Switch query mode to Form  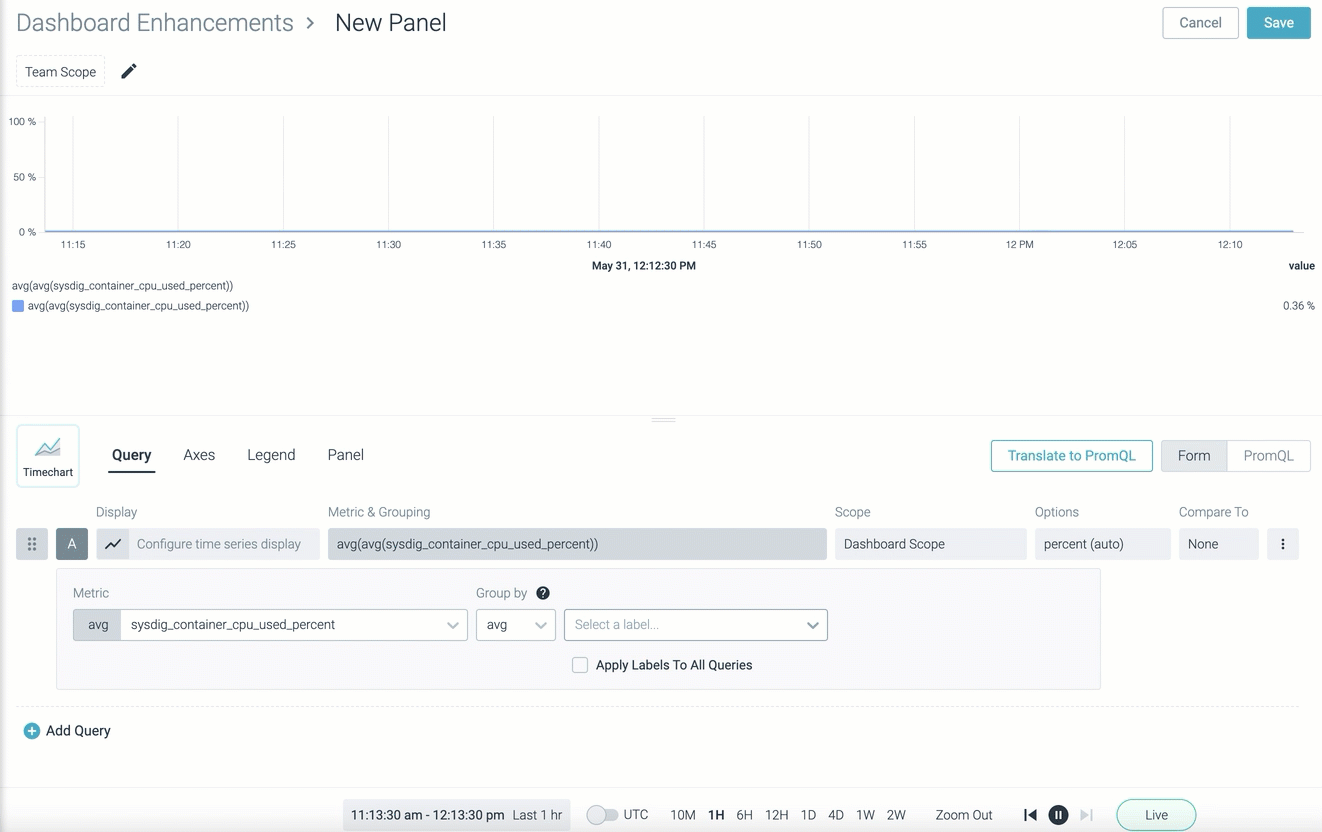point(1194,455)
